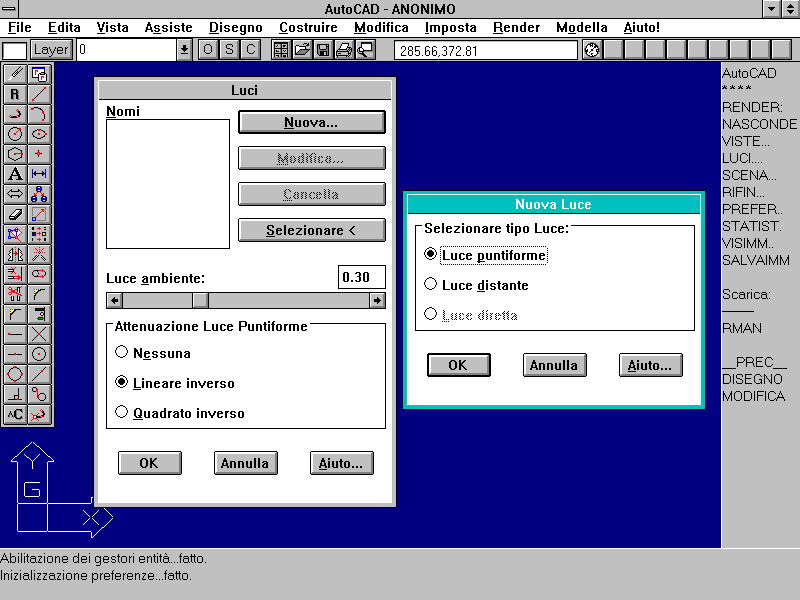Select the Text tool with letter A
Viewport: 800px width, 600px height.
(x=15, y=174)
